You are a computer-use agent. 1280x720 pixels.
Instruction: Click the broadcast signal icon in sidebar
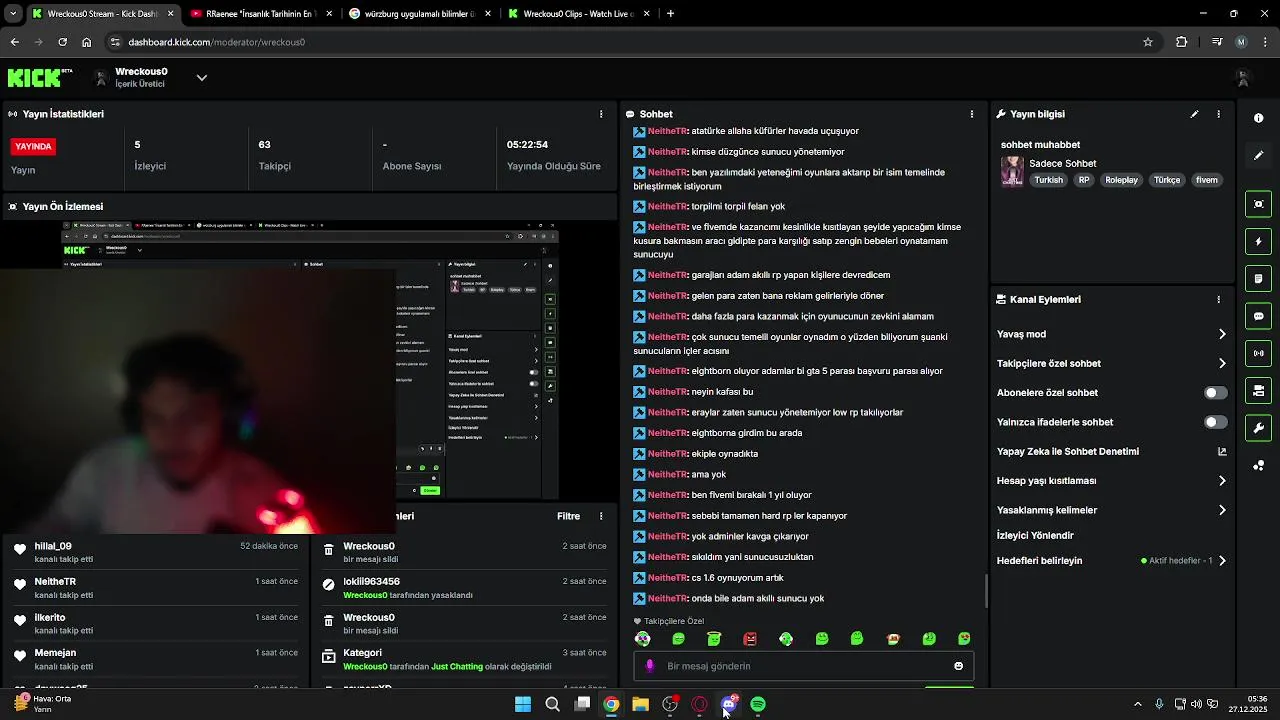1258,353
